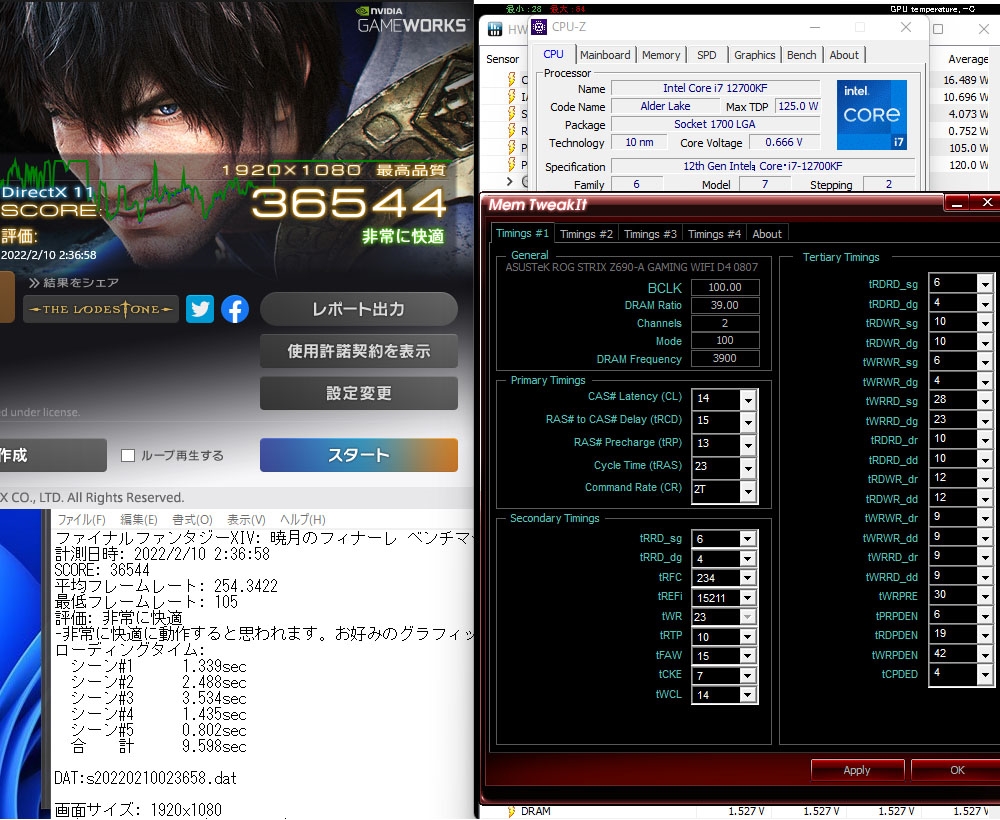The height and width of the screenshot is (820, 1000).
Task: Open tWRPRE tertiary timing dropdown
Action: pyautogui.click(x=985, y=596)
